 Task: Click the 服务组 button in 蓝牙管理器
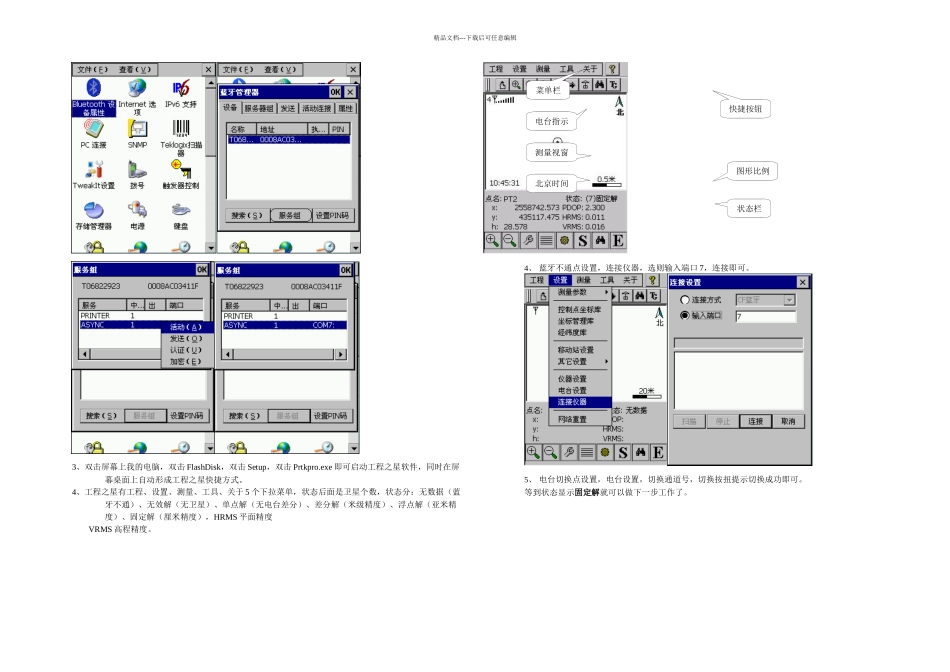click(290, 216)
